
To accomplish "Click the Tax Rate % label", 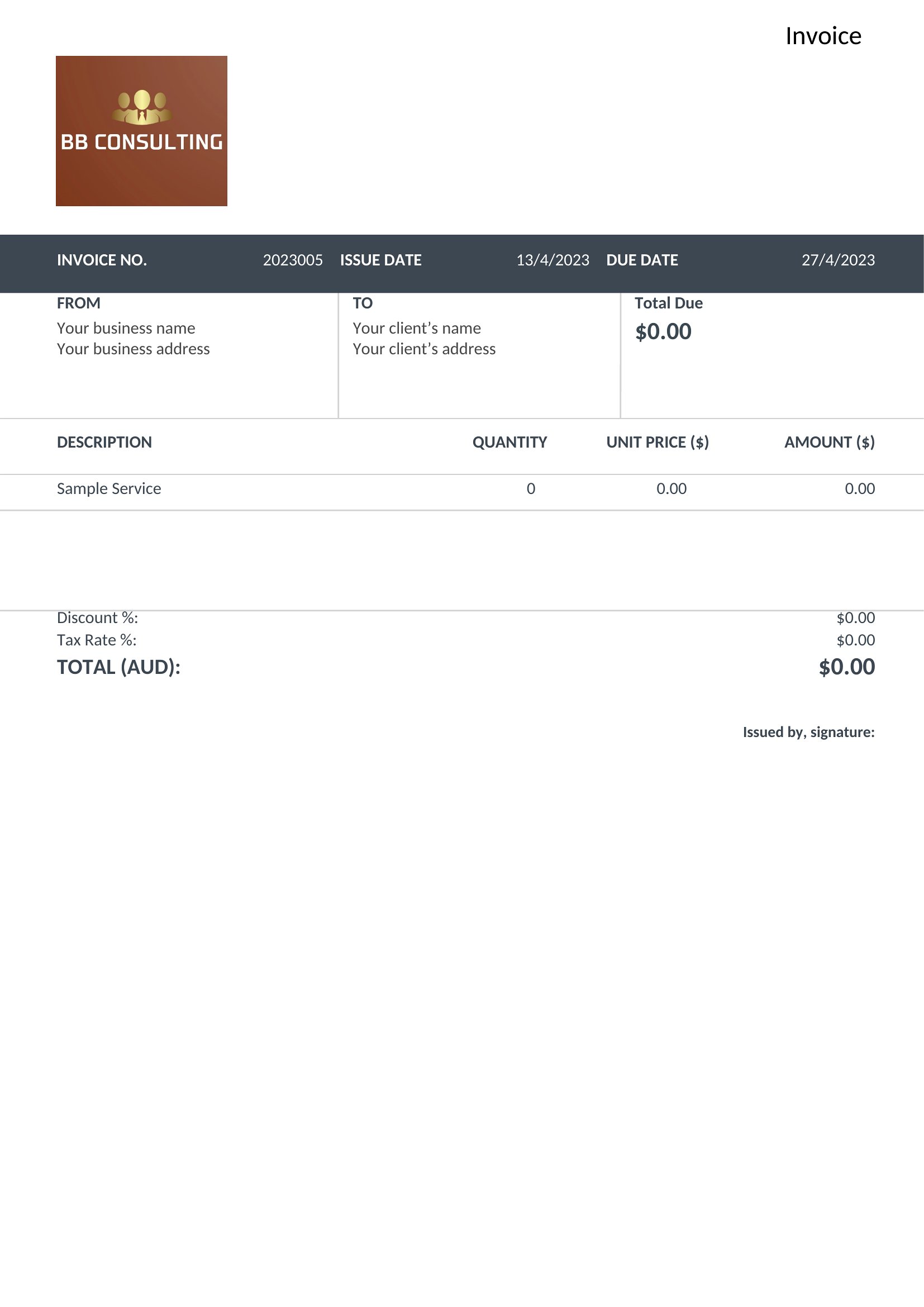I will 97,640.
